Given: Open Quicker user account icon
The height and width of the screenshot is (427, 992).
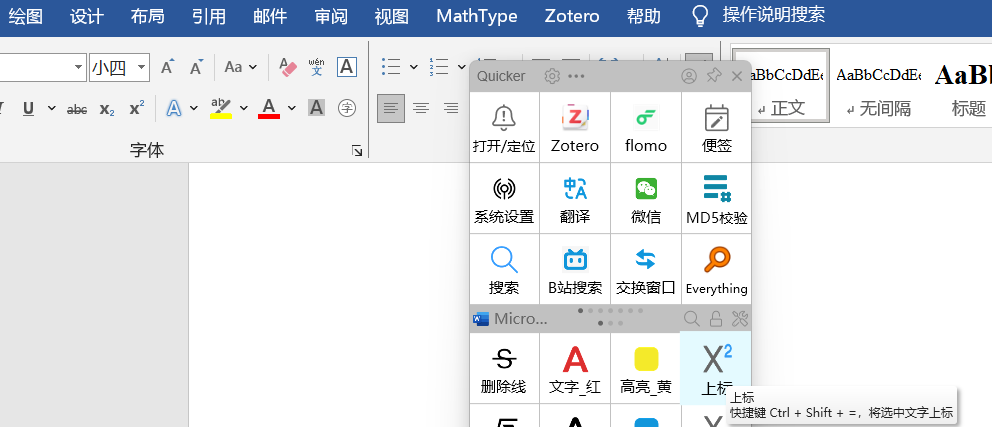Looking at the screenshot, I should [x=689, y=77].
